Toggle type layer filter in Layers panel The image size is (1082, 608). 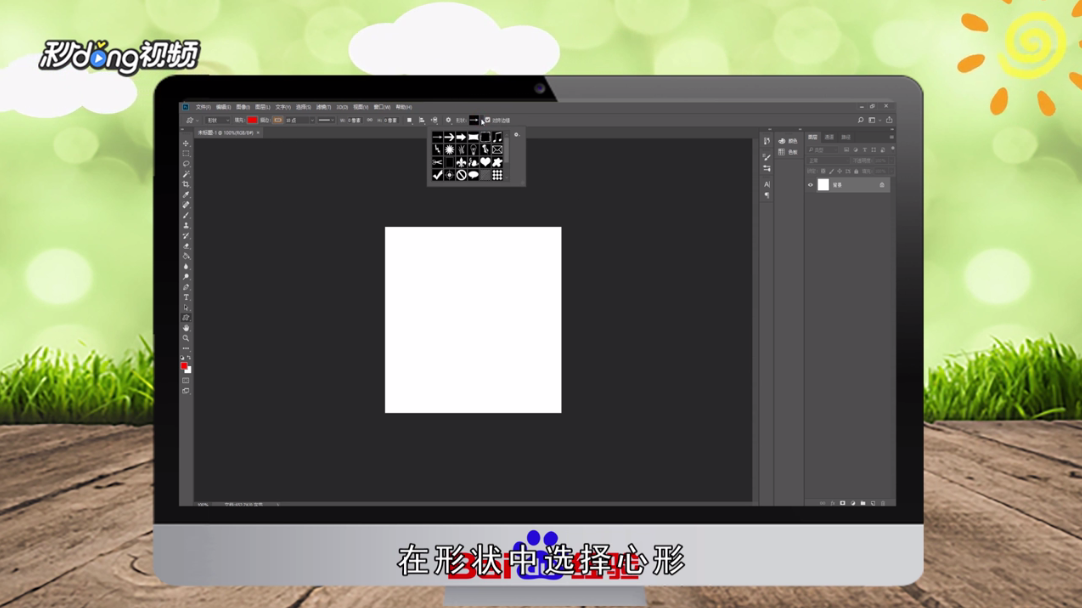pos(865,150)
